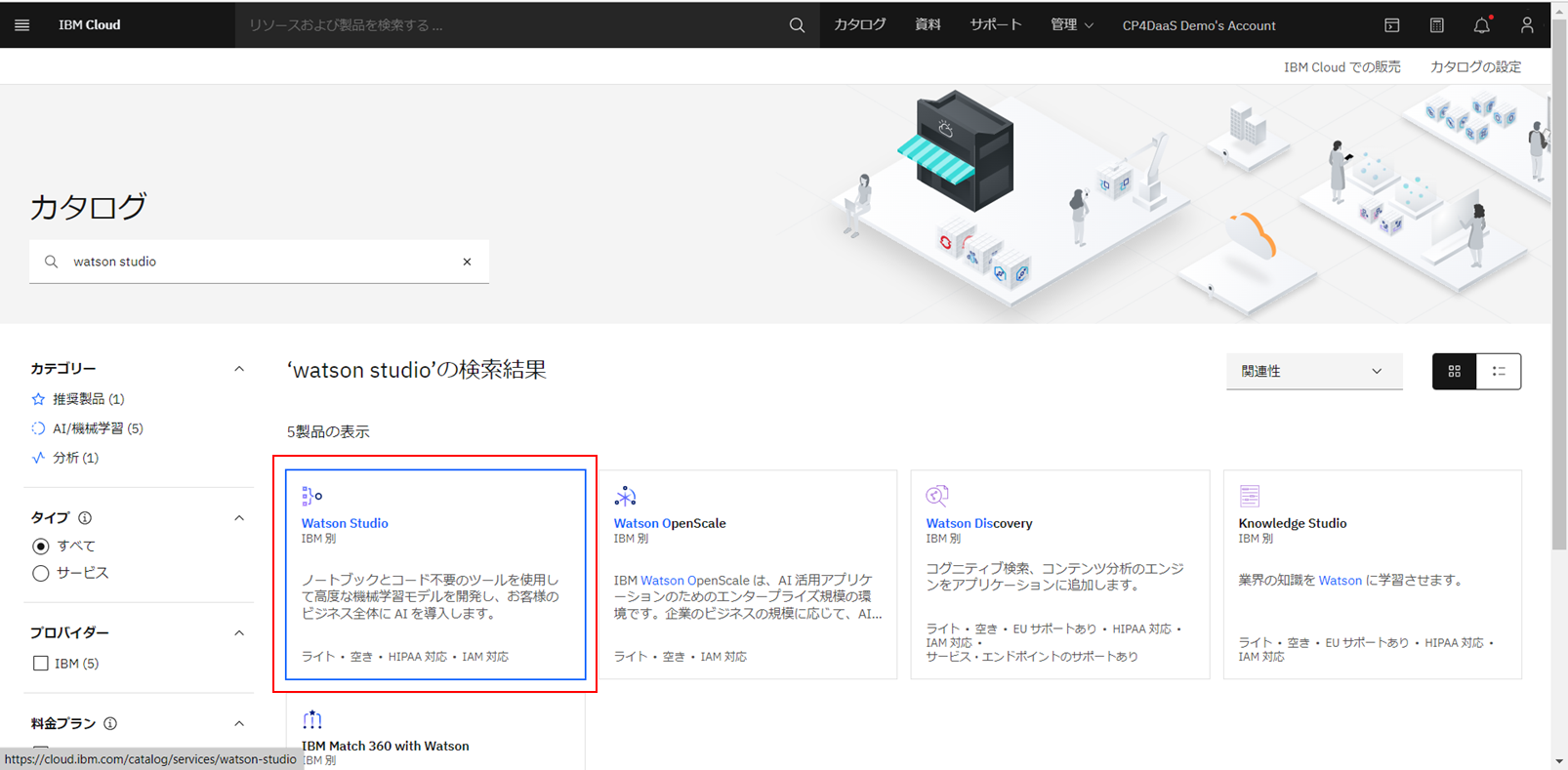Open the cost estimator calculator icon
Image resolution: width=1568 pixels, height=770 pixels.
coord(1437,25)
